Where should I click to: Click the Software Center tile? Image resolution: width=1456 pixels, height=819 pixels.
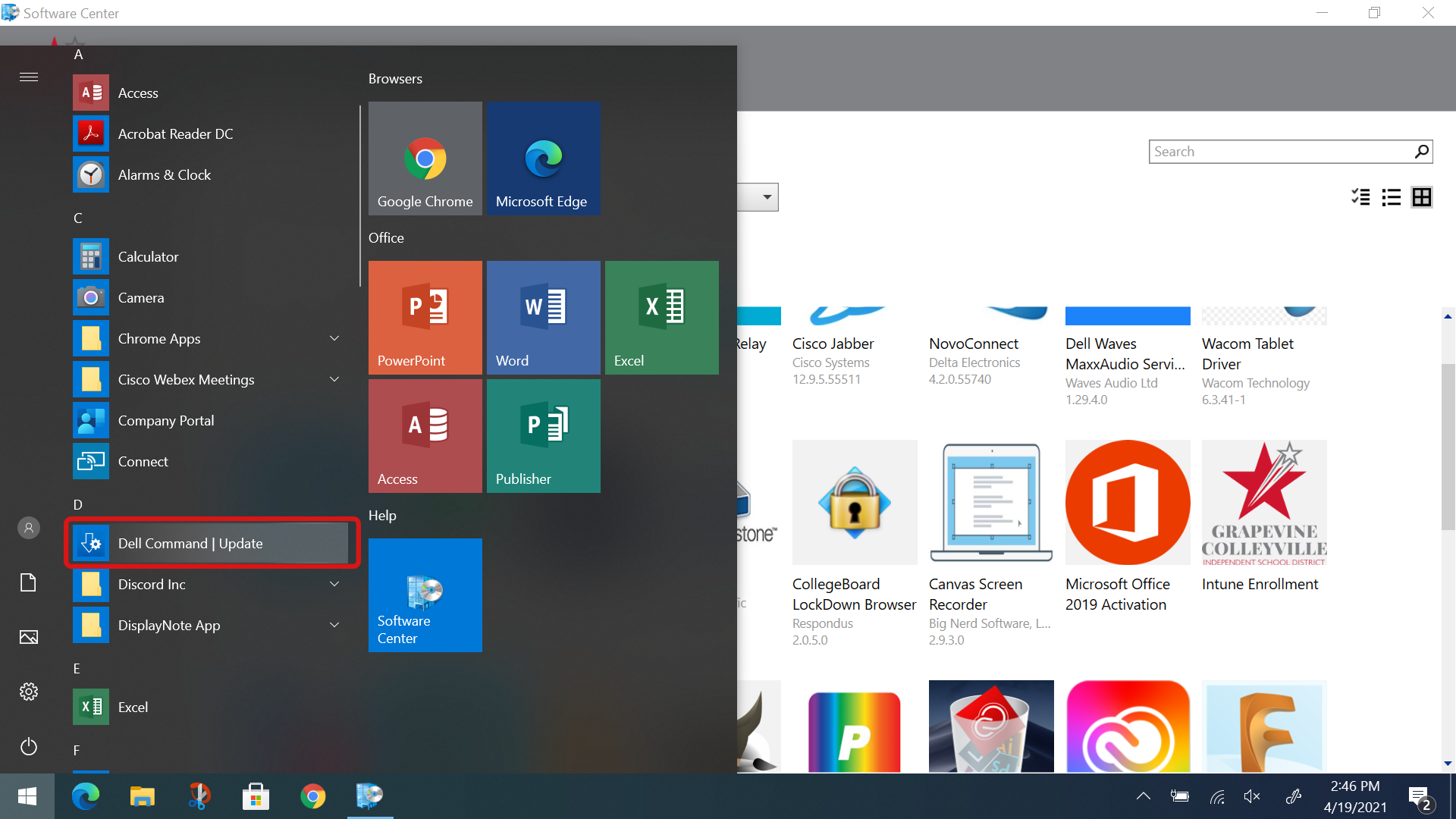point(425,595)
